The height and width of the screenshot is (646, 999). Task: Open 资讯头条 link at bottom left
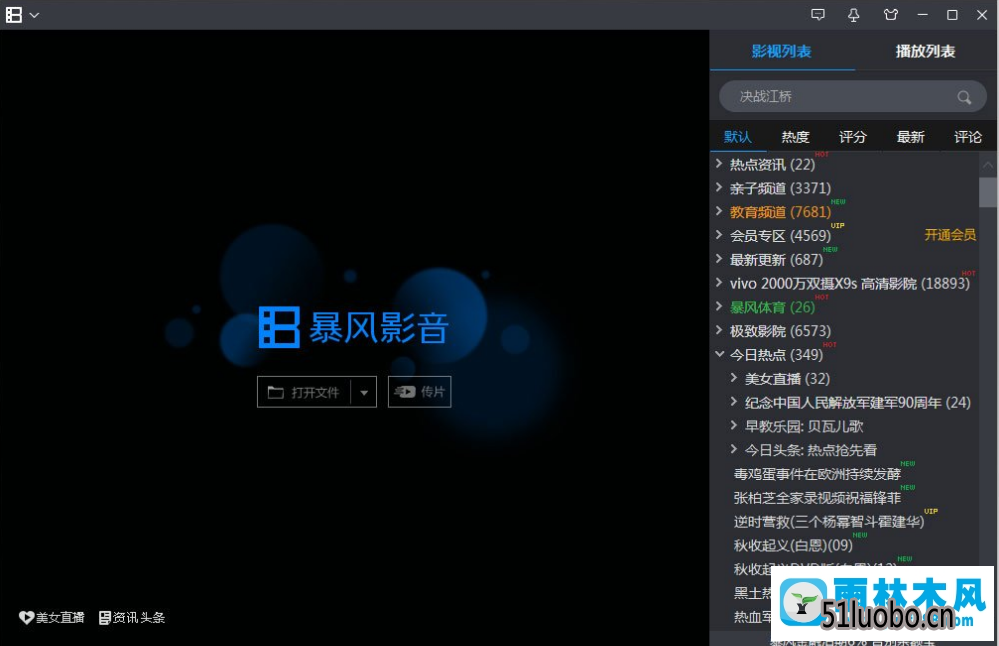pos(139,617)
